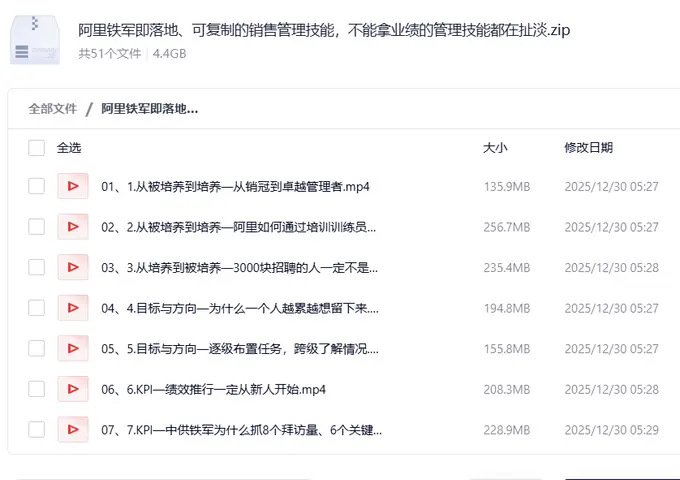Check the box for file 02 阿里如何通过培训
The width and height of the screenshot is (680, 480).
(x=36, y=227)
